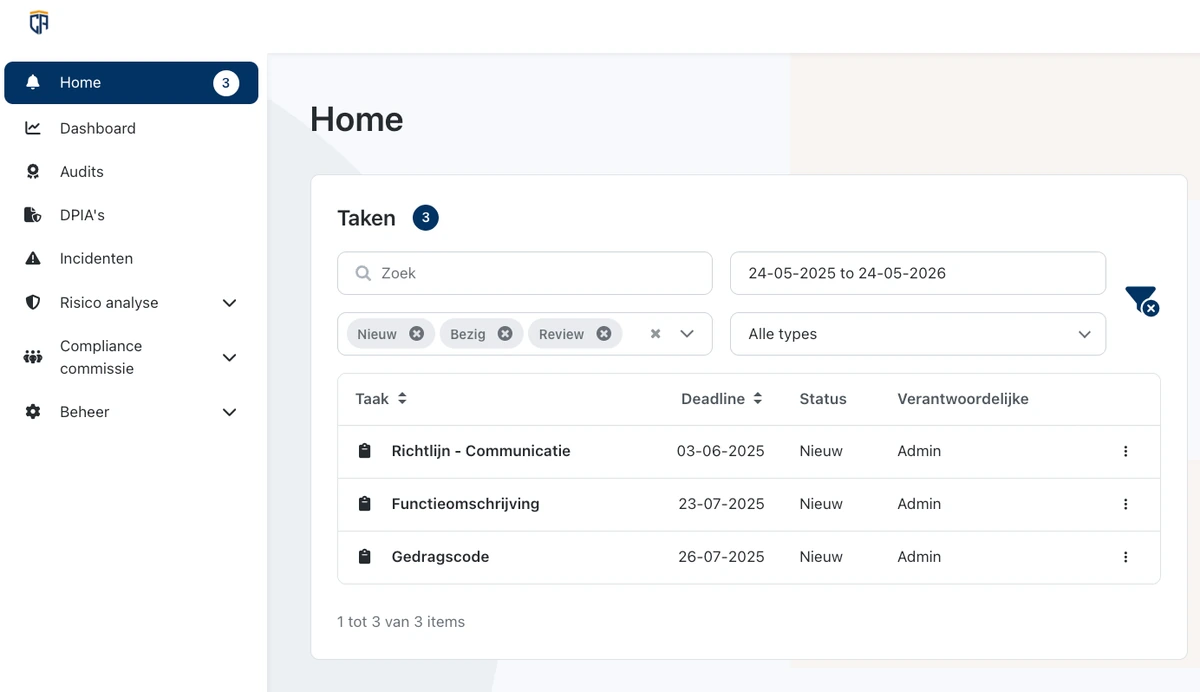Go to Home in sidebar

point(131,83)
